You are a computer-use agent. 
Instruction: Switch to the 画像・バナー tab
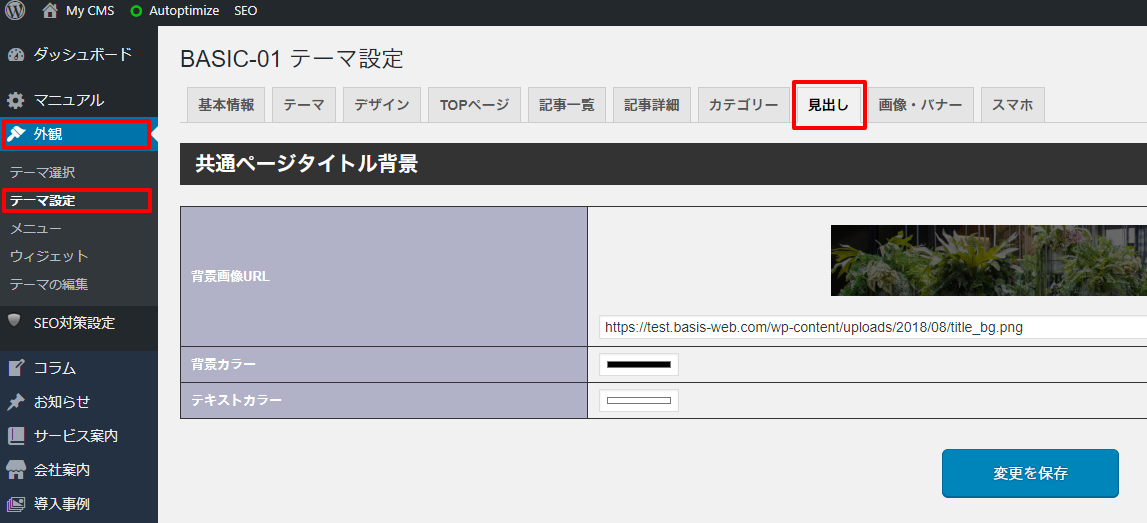(921, 105)
